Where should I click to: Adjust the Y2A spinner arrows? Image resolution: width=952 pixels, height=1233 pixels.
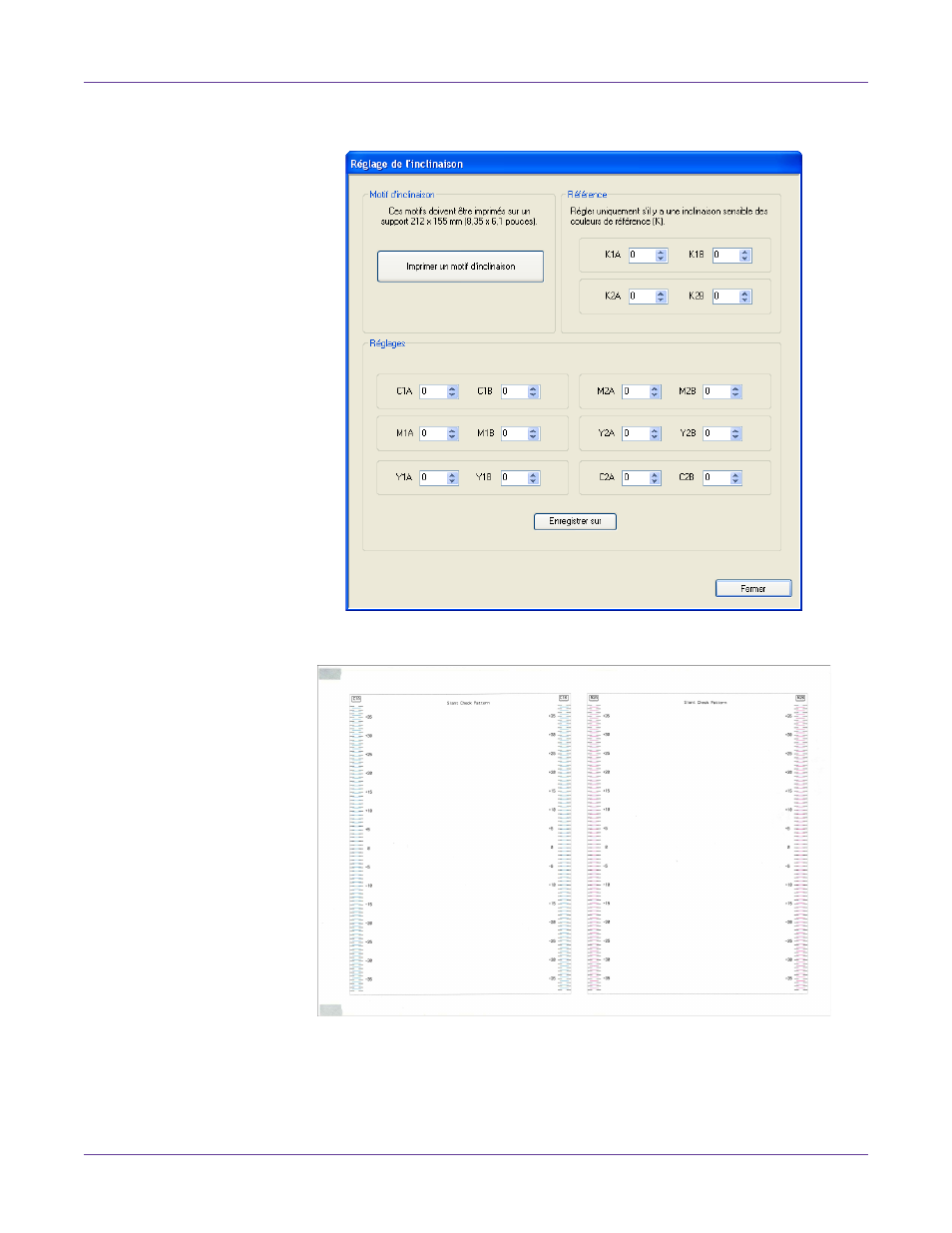point(655,433)
